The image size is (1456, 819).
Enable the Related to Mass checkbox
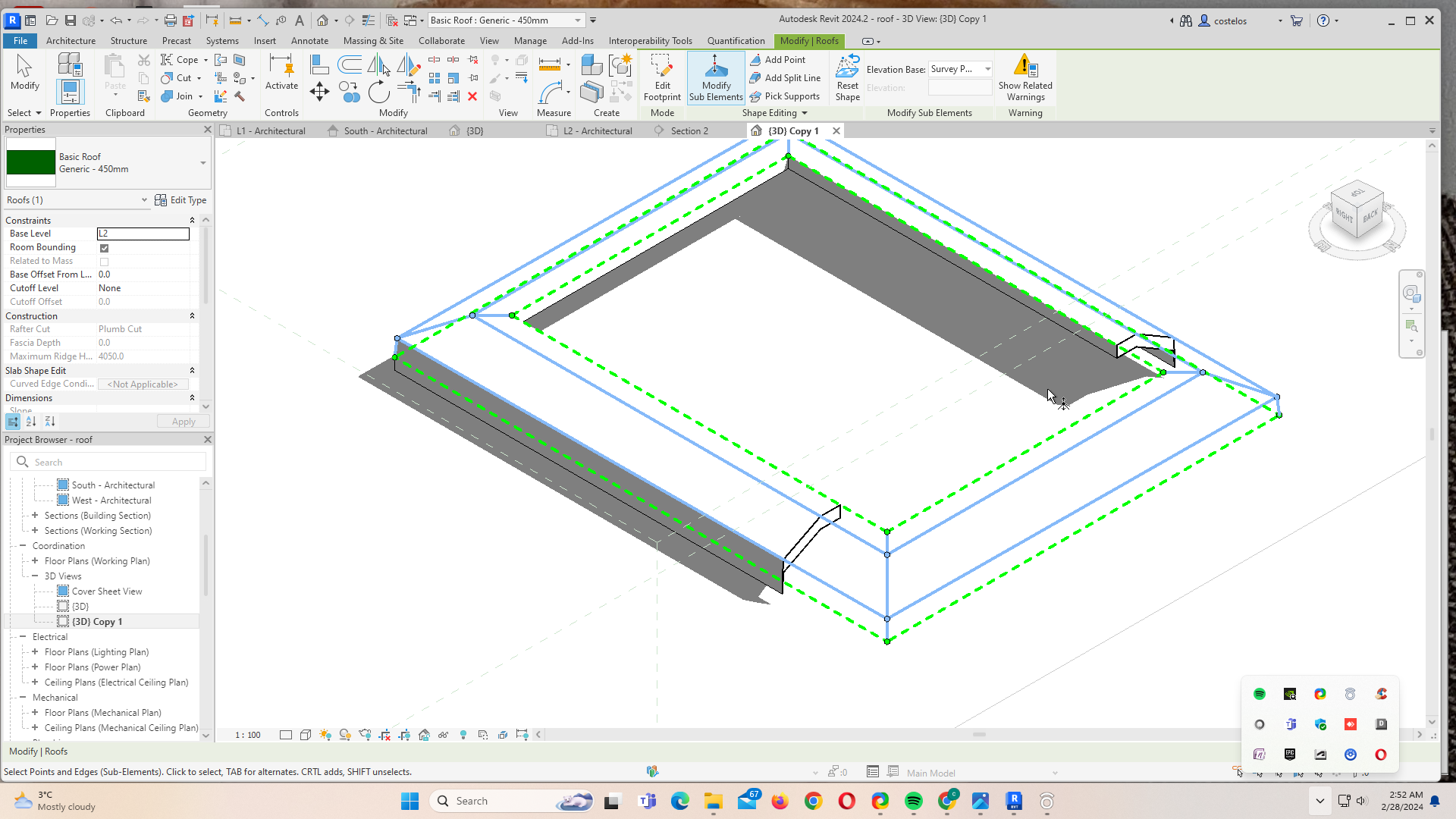pyautogui.click(x=104, y=261)
